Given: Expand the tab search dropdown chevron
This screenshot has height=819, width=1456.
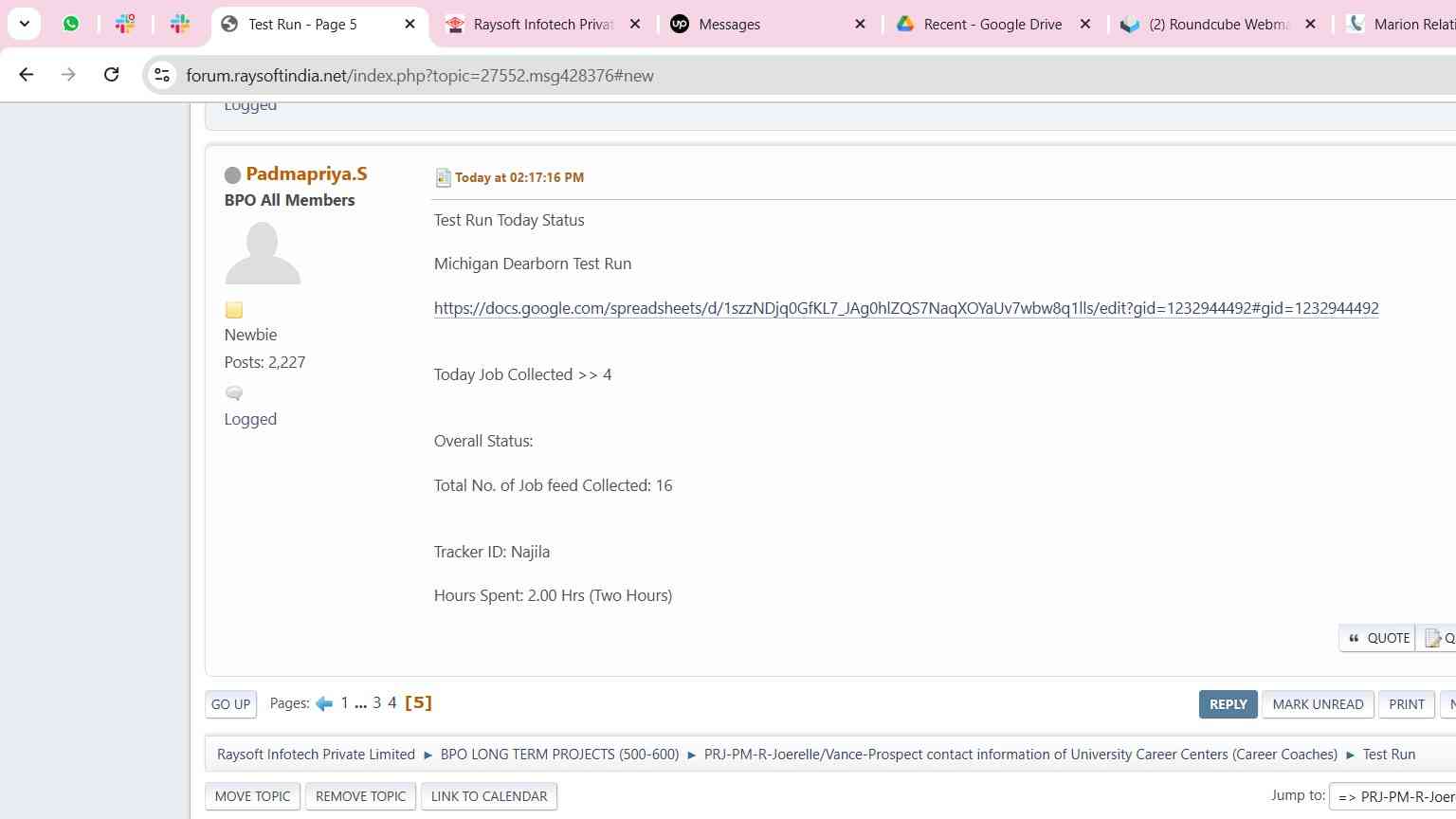Looking at the screenshot, I should pyautogui.click(x=25, y=24).
